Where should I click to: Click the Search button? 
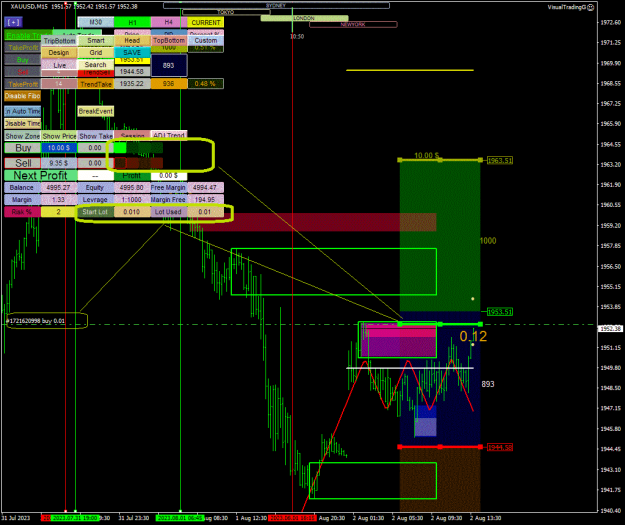coord(96,65)
